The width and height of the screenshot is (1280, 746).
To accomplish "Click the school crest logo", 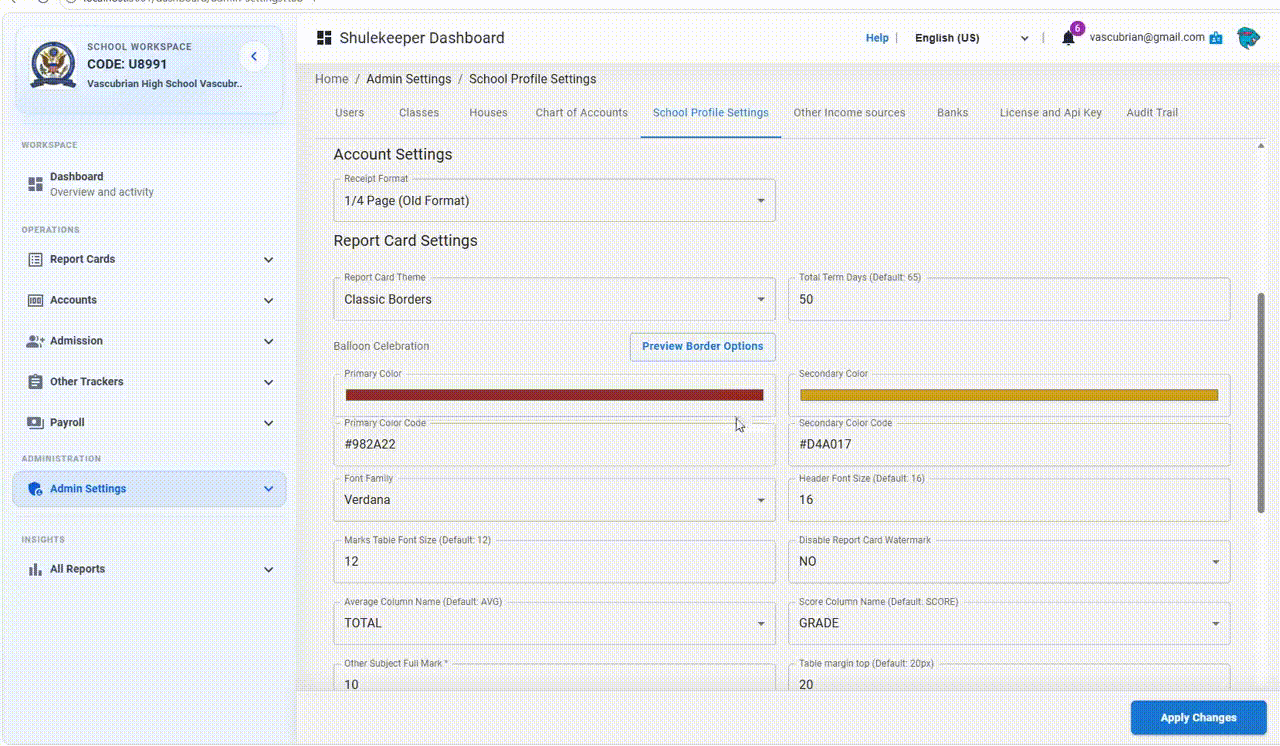I will coord(52,65).
